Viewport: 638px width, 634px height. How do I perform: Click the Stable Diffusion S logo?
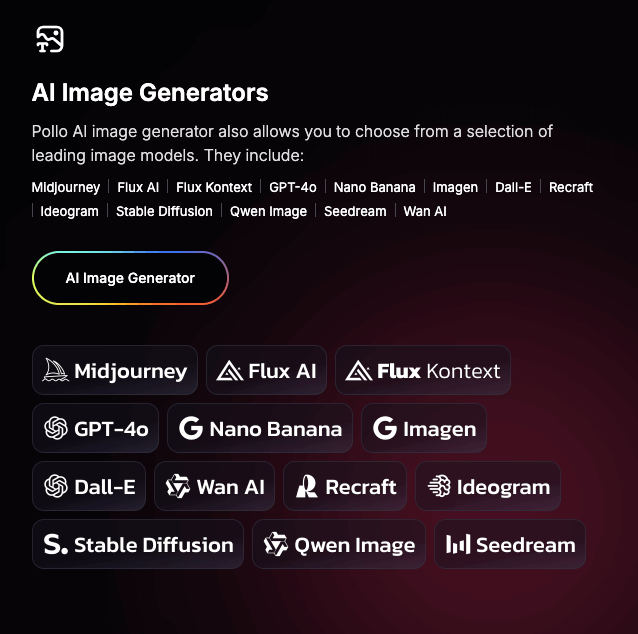coord(56,545)
